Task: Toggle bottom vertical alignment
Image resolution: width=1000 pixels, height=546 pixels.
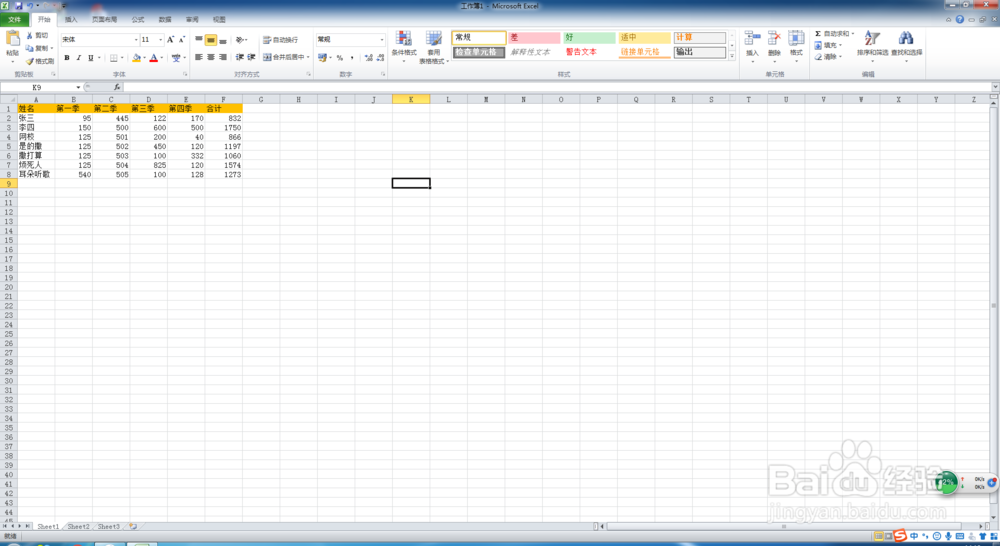Action: (x=223, y=40)
